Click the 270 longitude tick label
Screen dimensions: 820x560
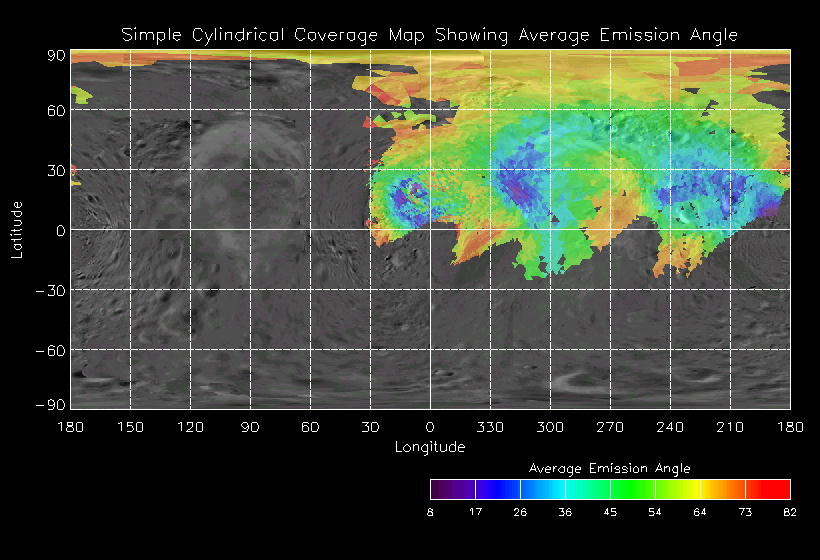pyautogui.click(x=610, y=427)
